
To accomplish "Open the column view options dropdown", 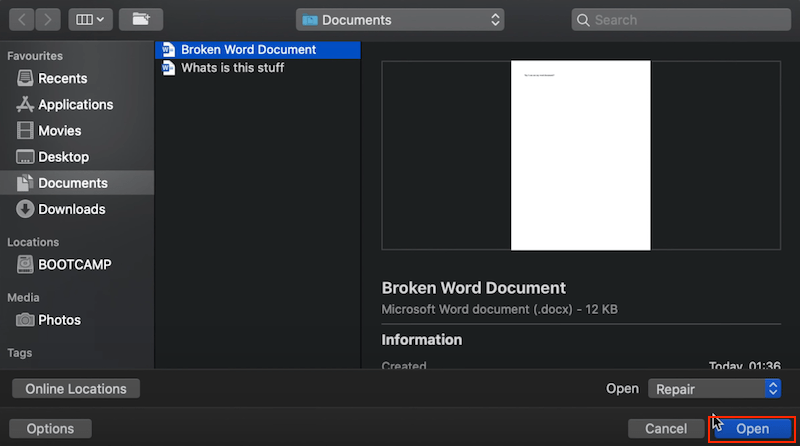I will (90, 19).
